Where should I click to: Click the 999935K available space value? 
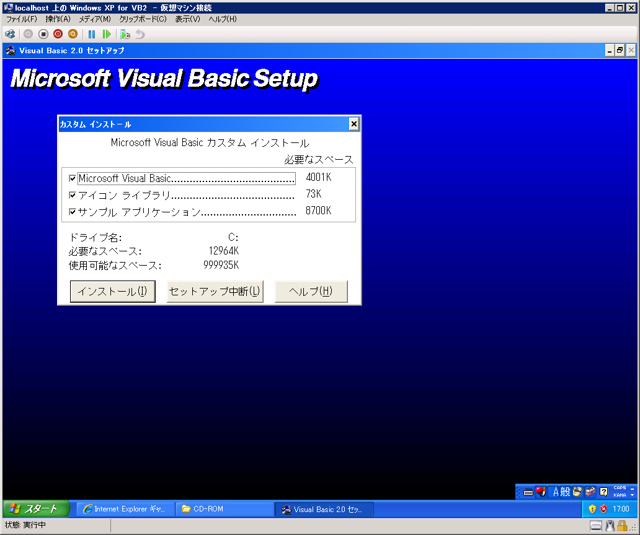(221, 265)
